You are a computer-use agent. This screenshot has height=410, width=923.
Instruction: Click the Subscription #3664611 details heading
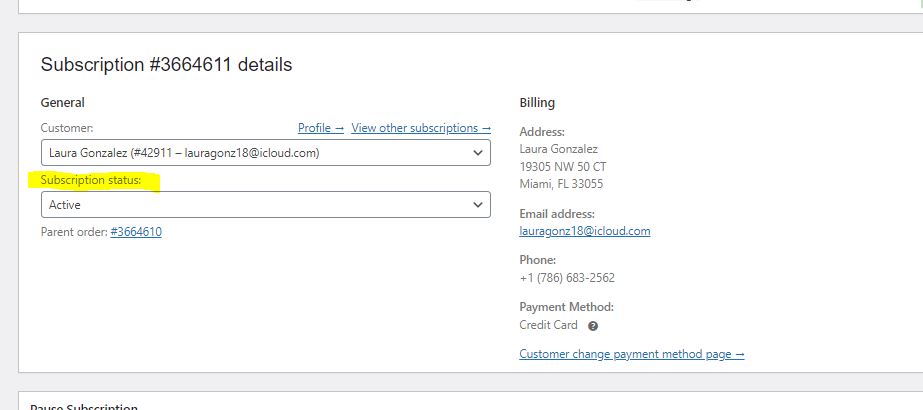167,64
